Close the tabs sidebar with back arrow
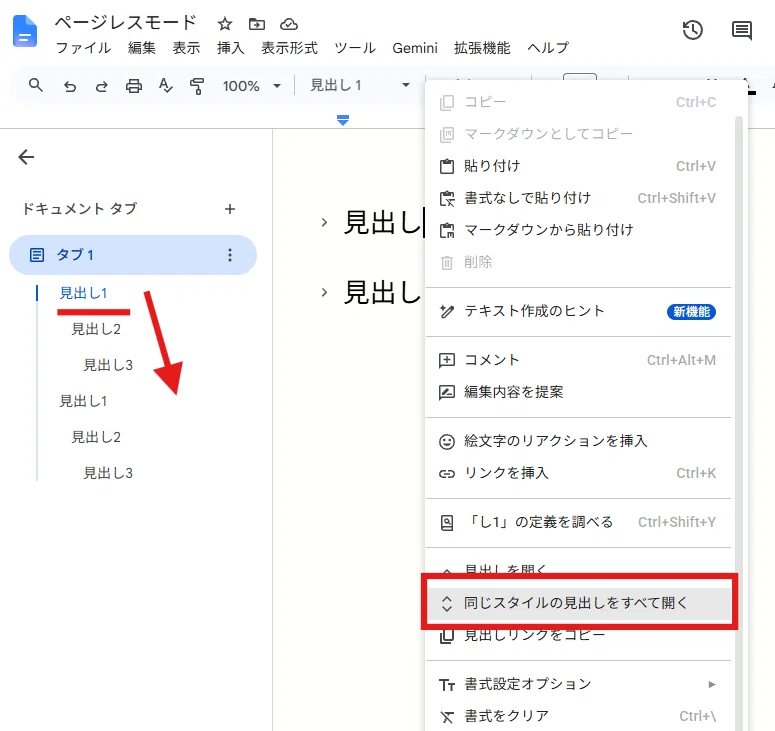775x731 pixels. [26, 157]
